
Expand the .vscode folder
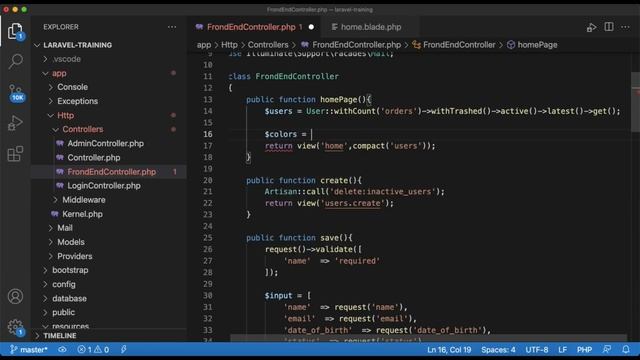coord(45,59)
